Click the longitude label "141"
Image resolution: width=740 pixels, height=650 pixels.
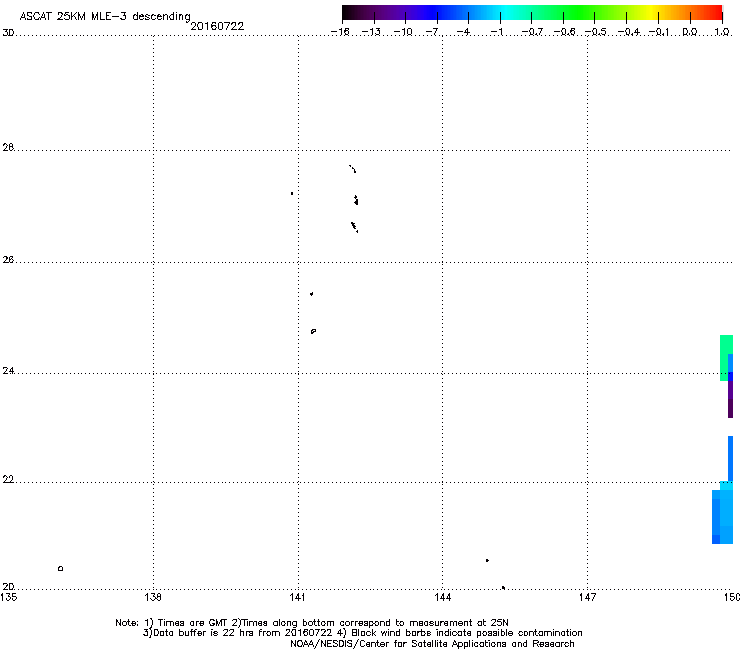(x=297, y=597)
